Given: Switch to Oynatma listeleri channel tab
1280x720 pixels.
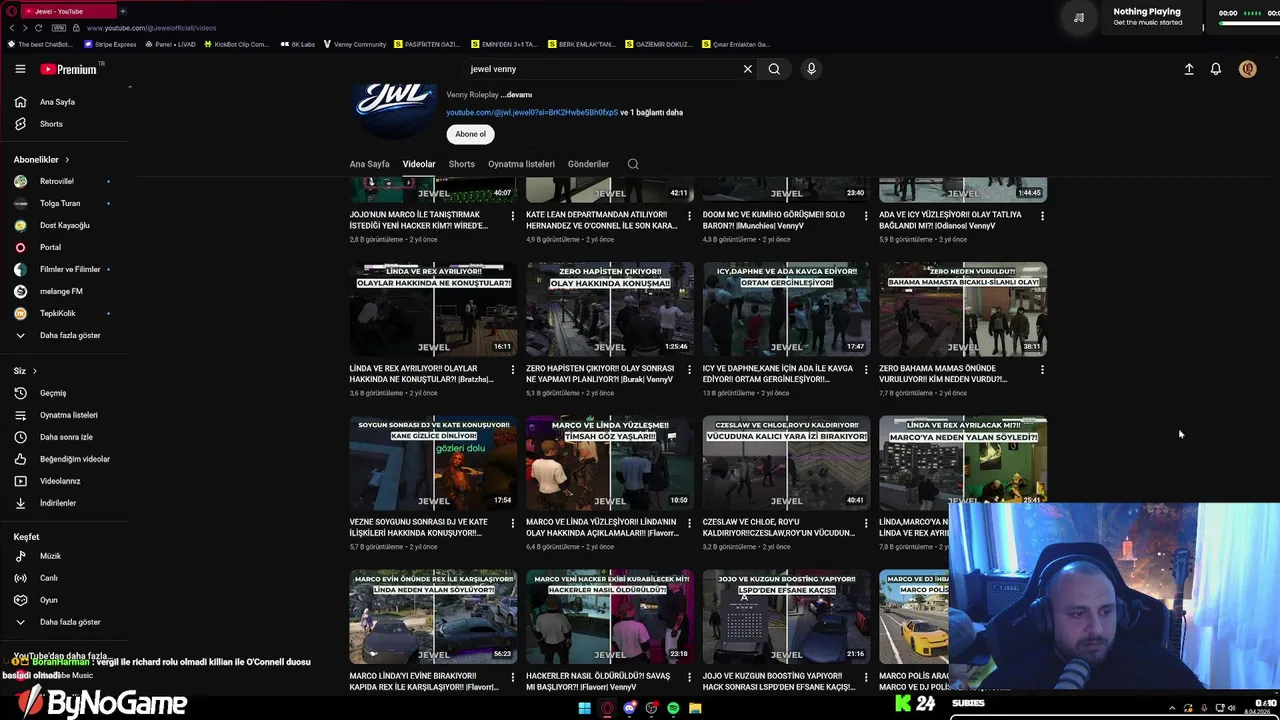Looking at the screenshot, I should (x=521, y=164).
